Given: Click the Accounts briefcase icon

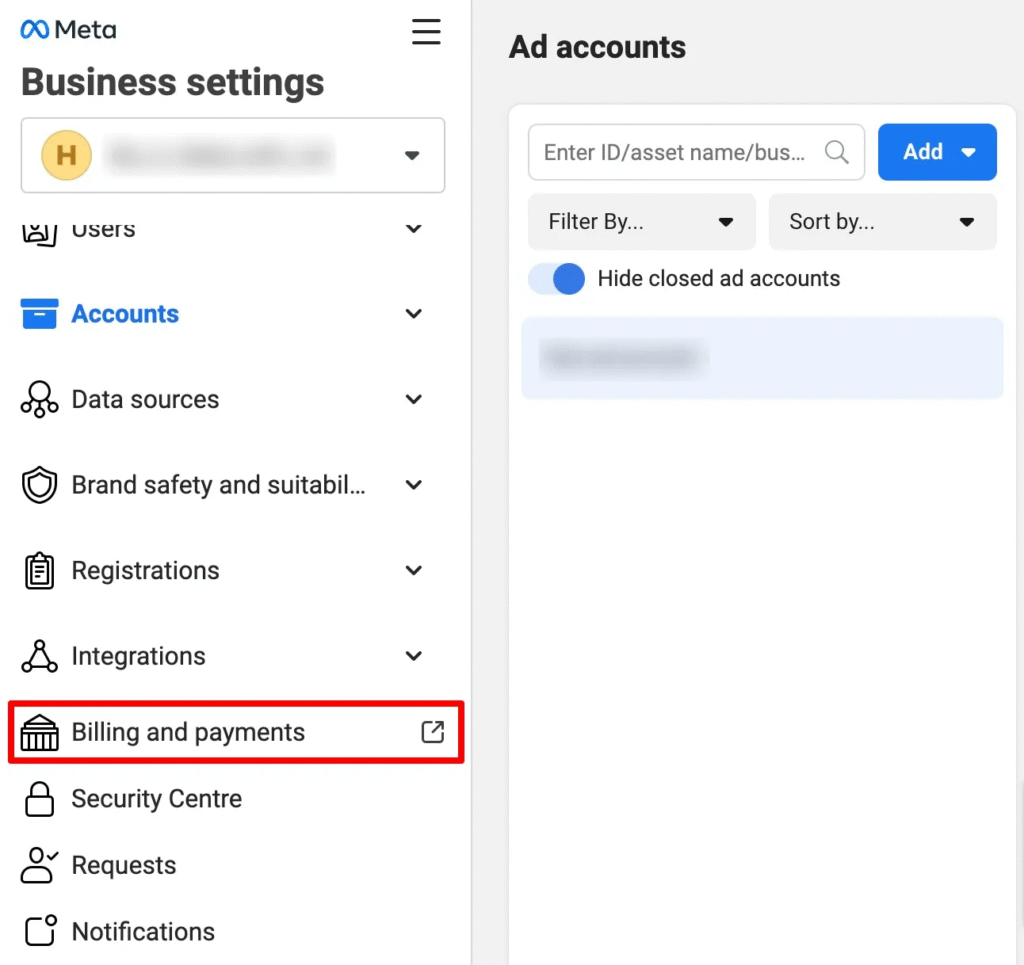Looking at the screenshot, I should (39, 313).
